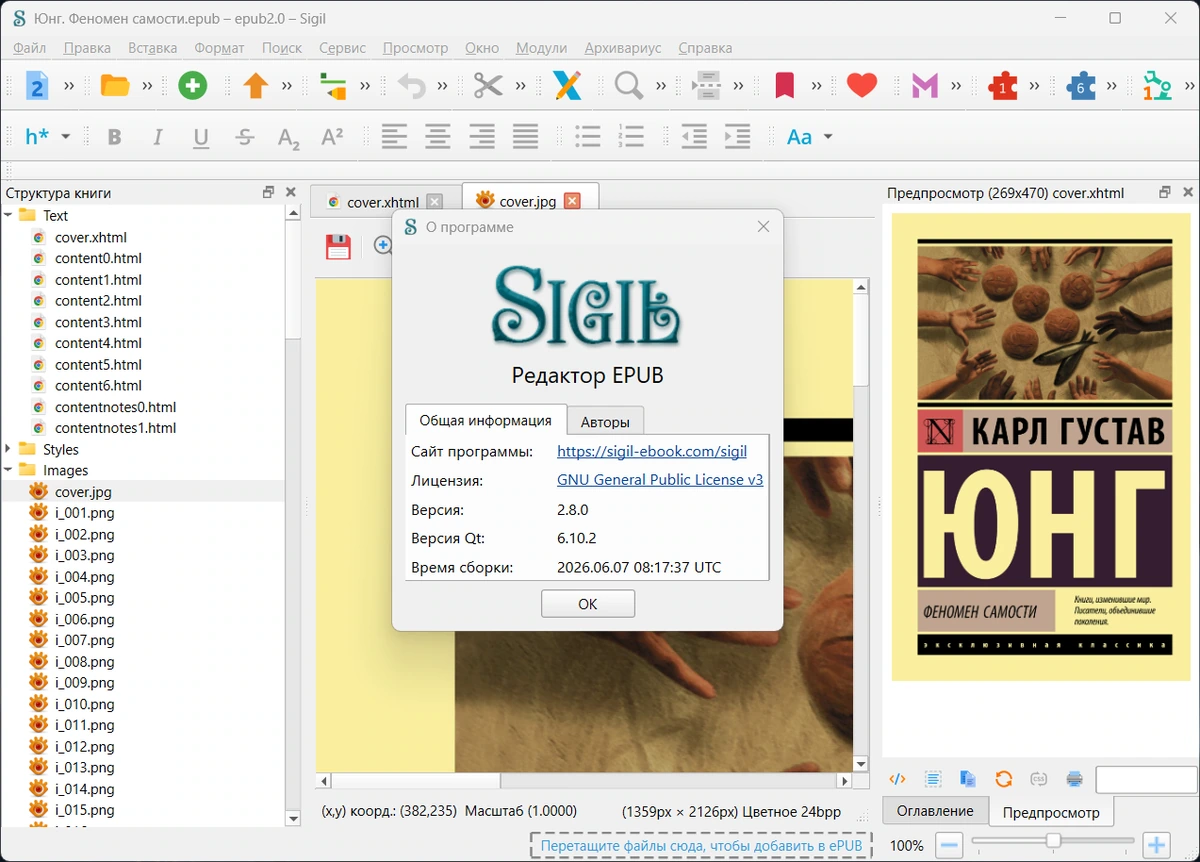The width and height of the screenshot is (1200, 862).
Task: Open the Справка menu
Action: point(705,47)
